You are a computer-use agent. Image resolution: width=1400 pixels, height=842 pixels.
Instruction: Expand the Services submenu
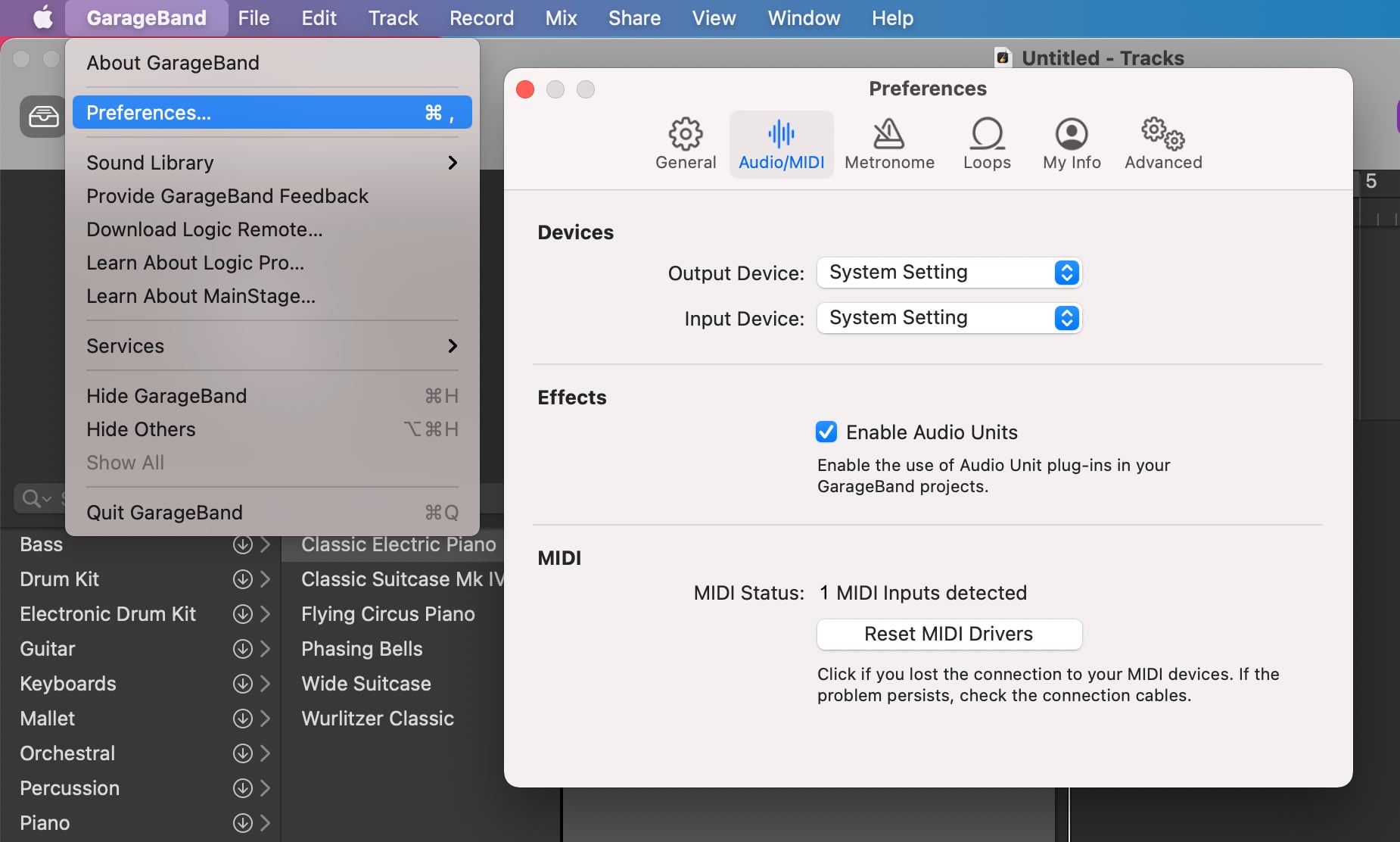272,346
